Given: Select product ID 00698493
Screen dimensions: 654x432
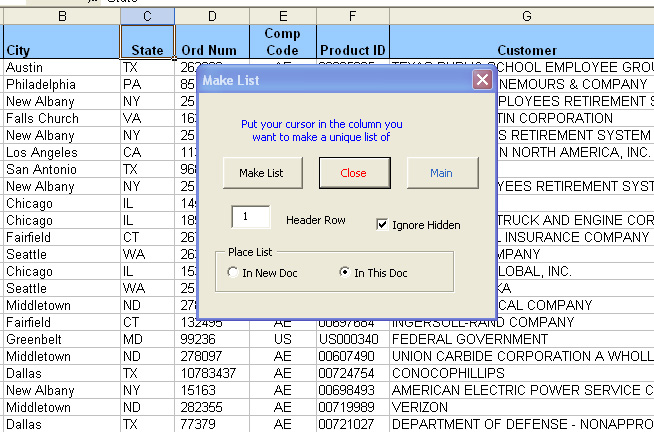Looking at the screenshot, I should pos(352,390).
